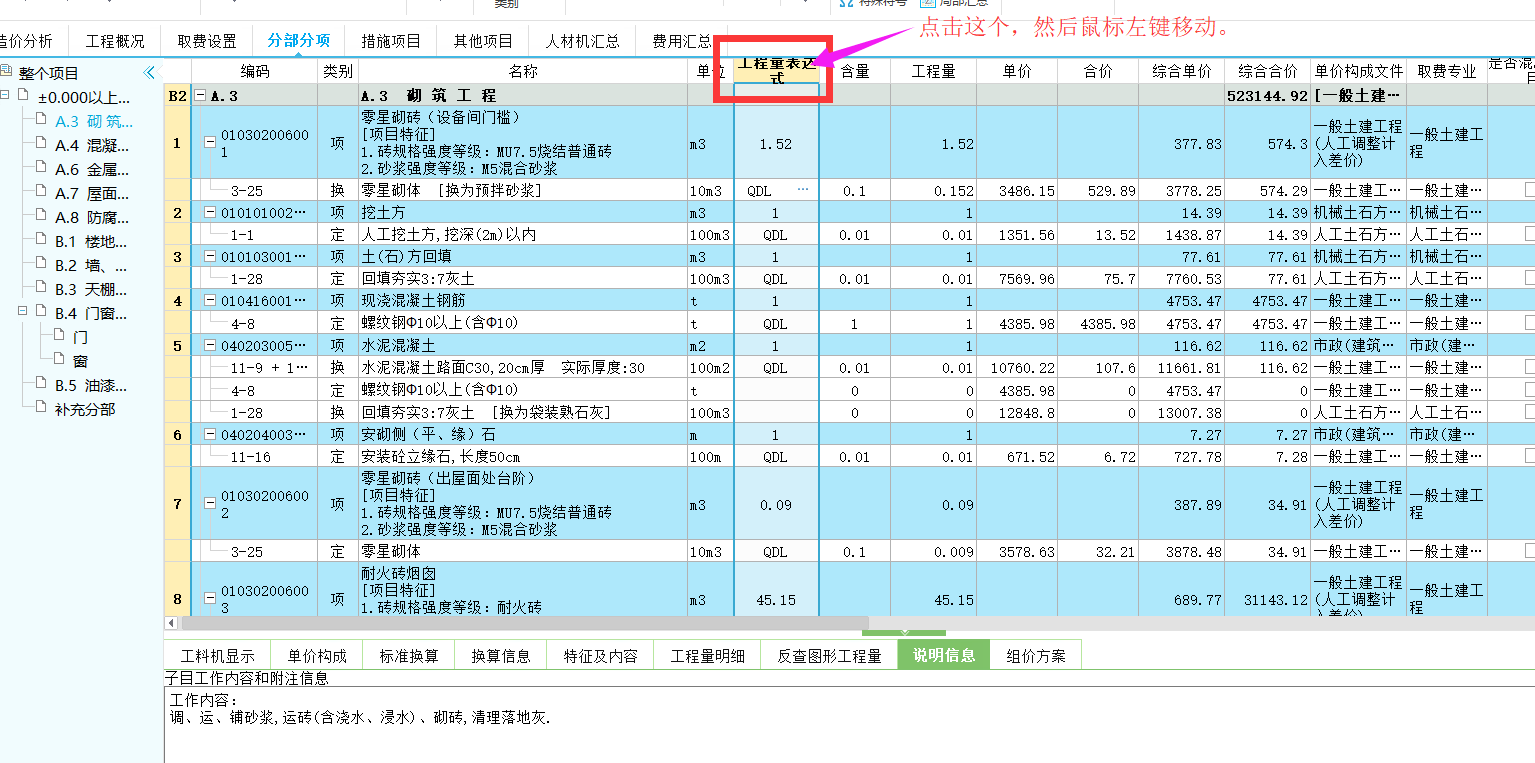1535x763 pixels.
Task: Collapse item 010302006003 耐火砖烟囱
Action: [210, 598]
